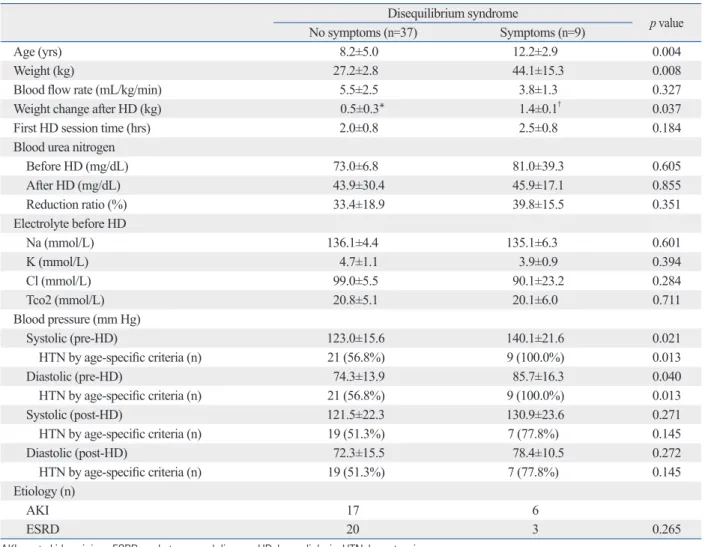Click the 'Symptoms (n=9)' header
The image size is (705, 547).
[x=542, y=33]
